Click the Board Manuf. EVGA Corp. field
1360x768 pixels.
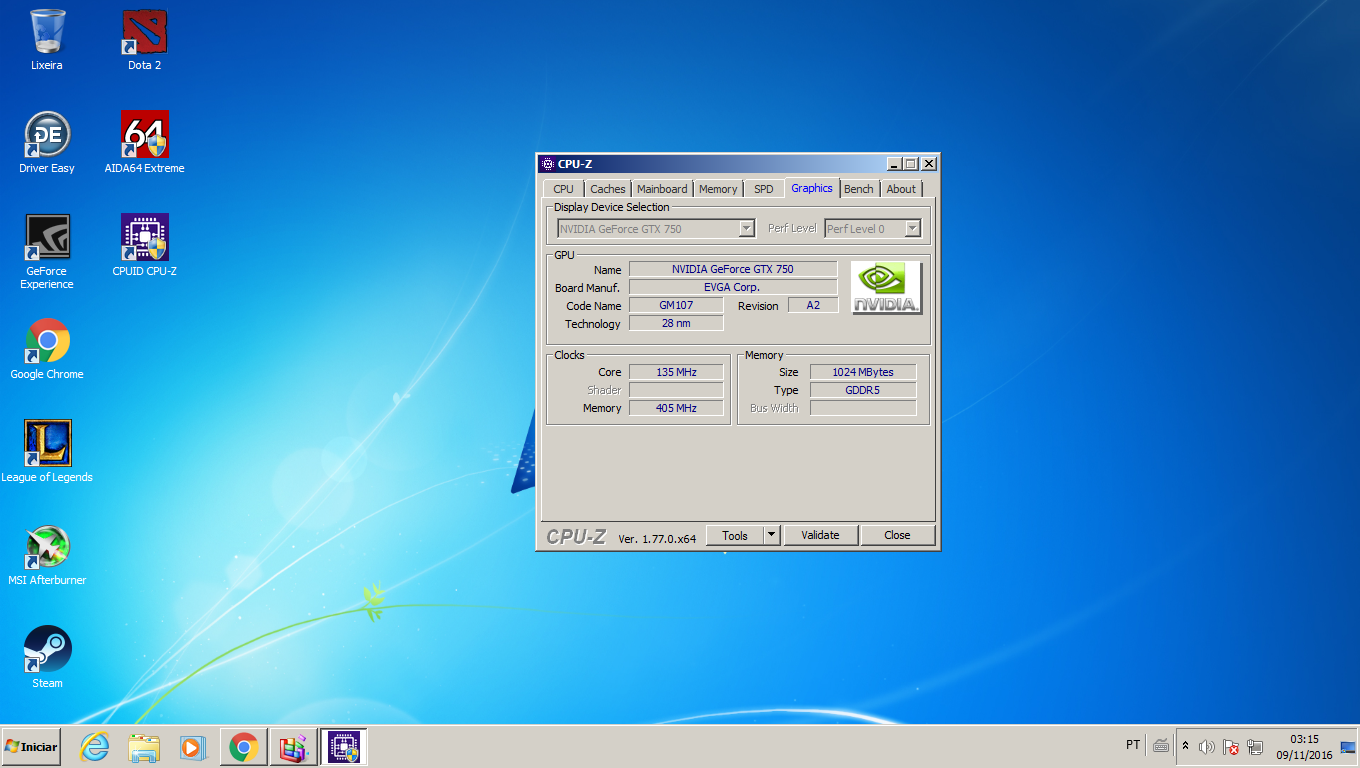click(x=733, y=287)
